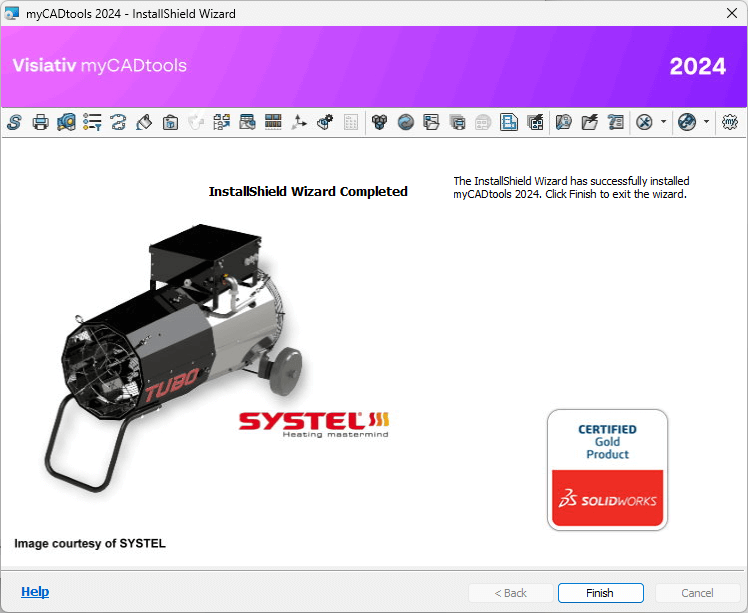Click the chain link curve icon

(x=118, y=122)
